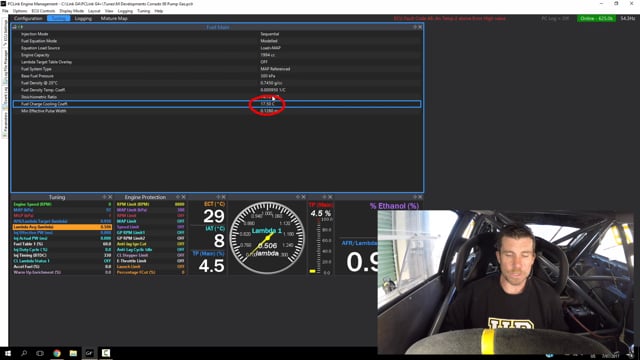This screenshot has height=360, width=640.
Task: Switch to the Configuration page tab
Action: [x=28, y=18]
